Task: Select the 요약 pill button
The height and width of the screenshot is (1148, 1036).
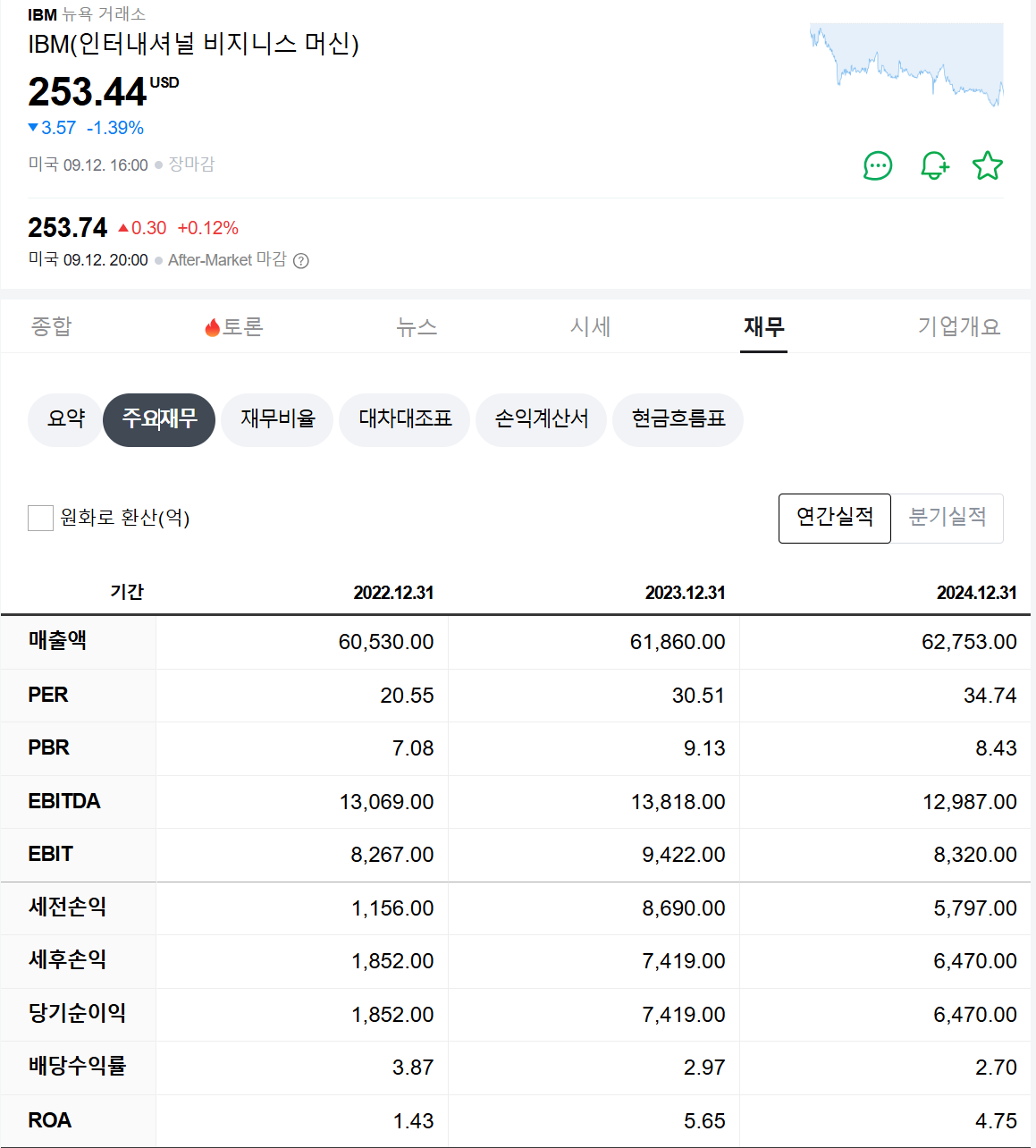Action: (x=65, y=419)
